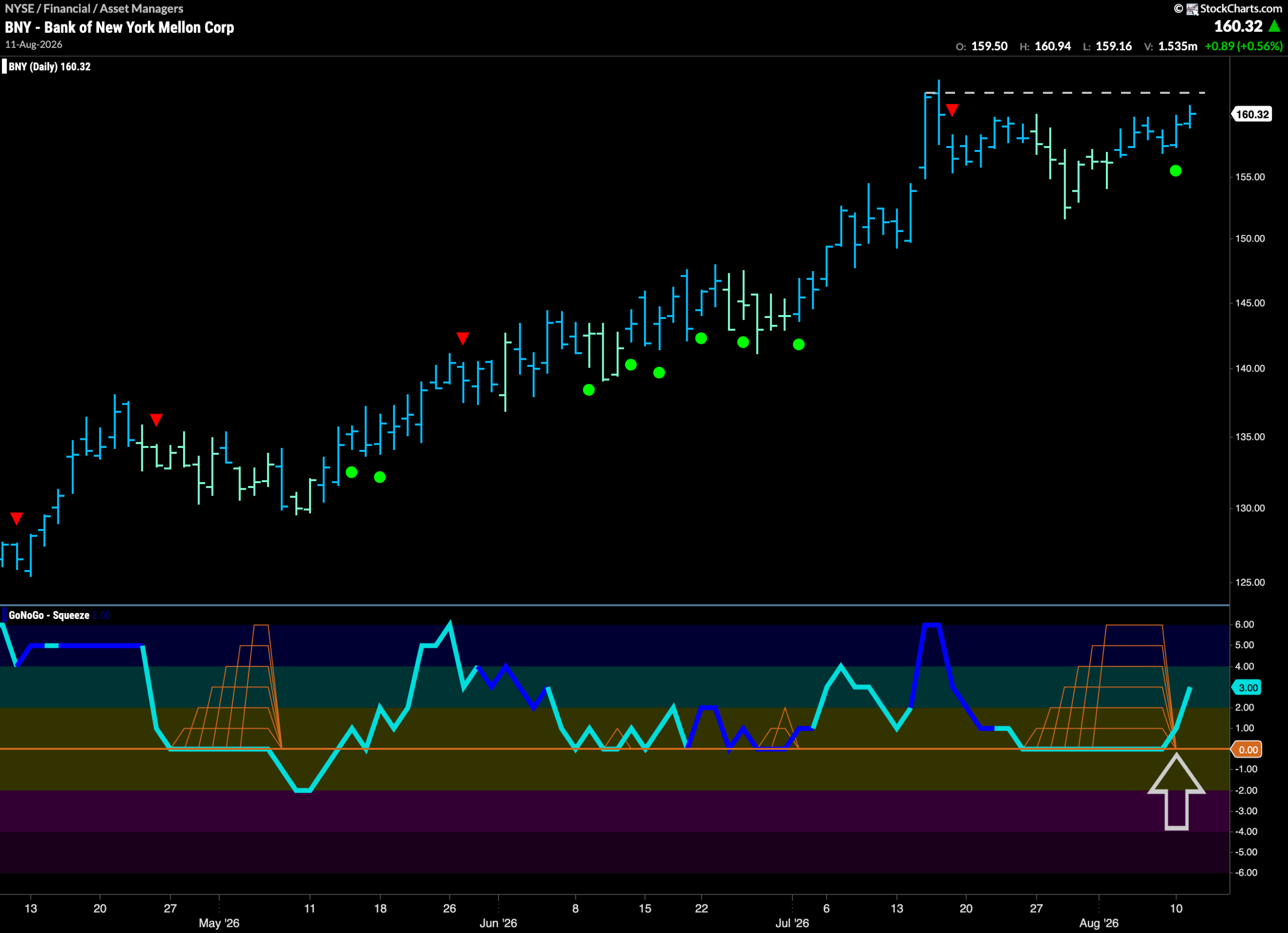Click the green dot marker near August 10
1288x933 pixels.
click(1176, 171)
